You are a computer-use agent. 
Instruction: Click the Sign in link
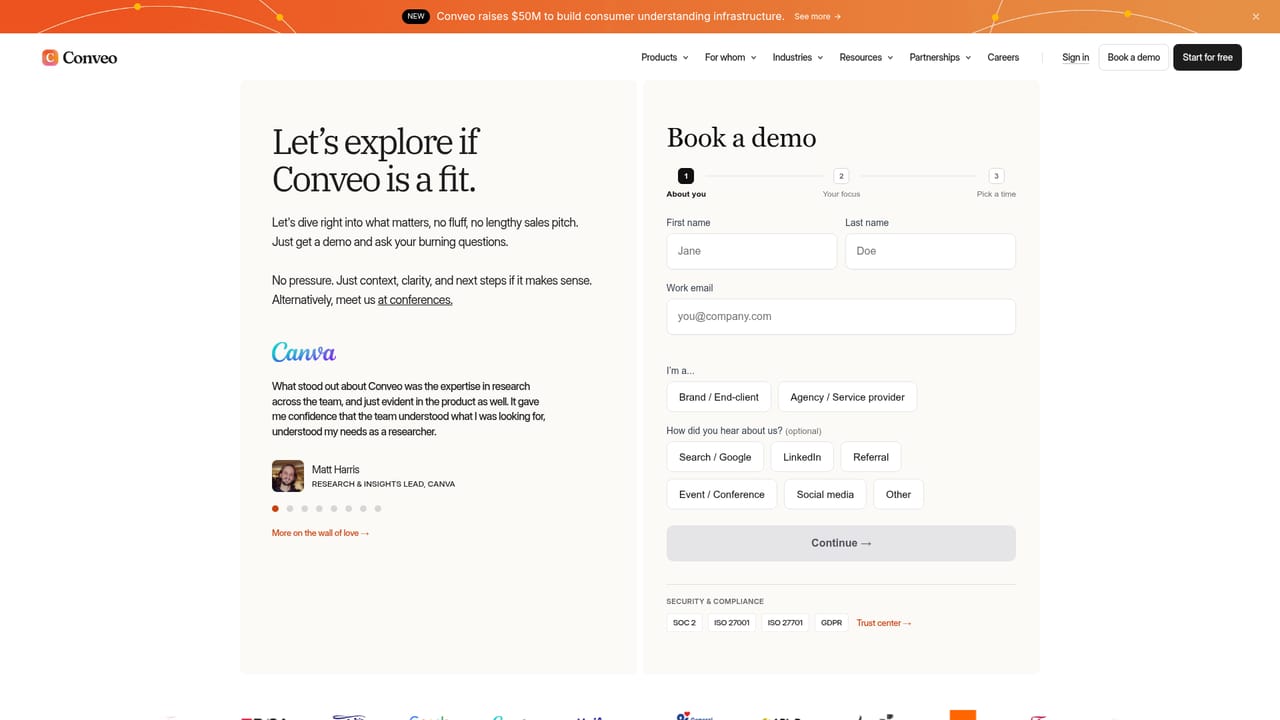(1076, 58)
